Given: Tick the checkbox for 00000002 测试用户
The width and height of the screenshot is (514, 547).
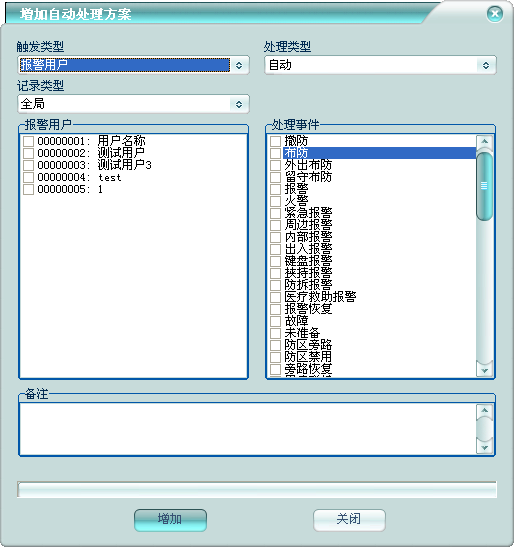Looking at the screenshot, I should (28, 153).
